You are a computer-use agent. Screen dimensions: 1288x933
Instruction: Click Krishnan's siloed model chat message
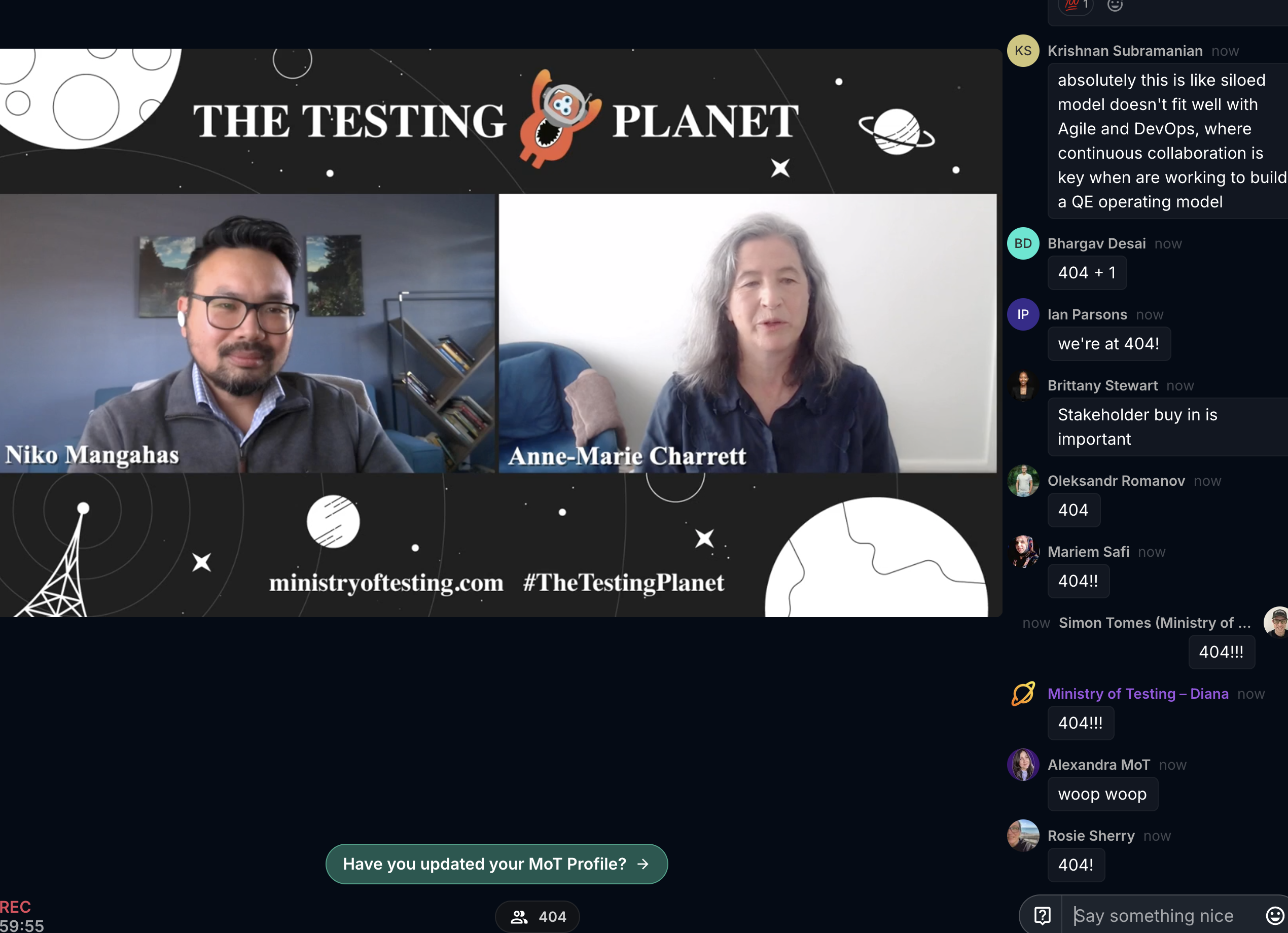tap(1168, 141)
